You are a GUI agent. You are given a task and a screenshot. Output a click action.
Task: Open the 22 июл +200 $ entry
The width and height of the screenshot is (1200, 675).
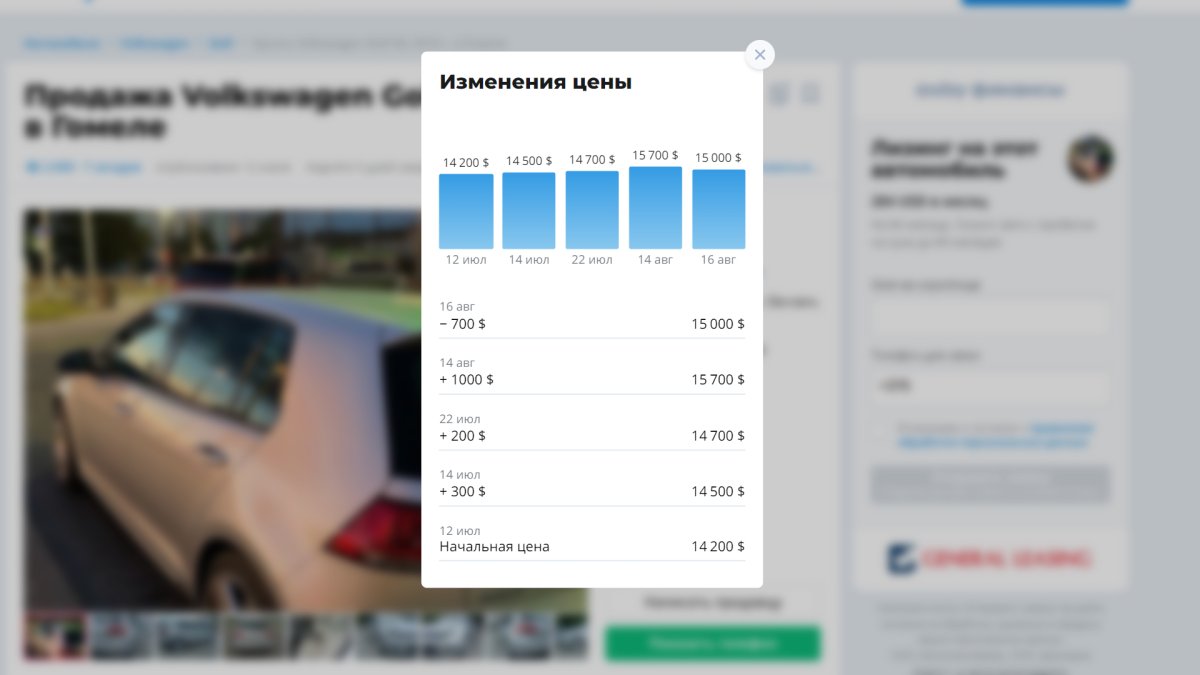pos(592,427)
